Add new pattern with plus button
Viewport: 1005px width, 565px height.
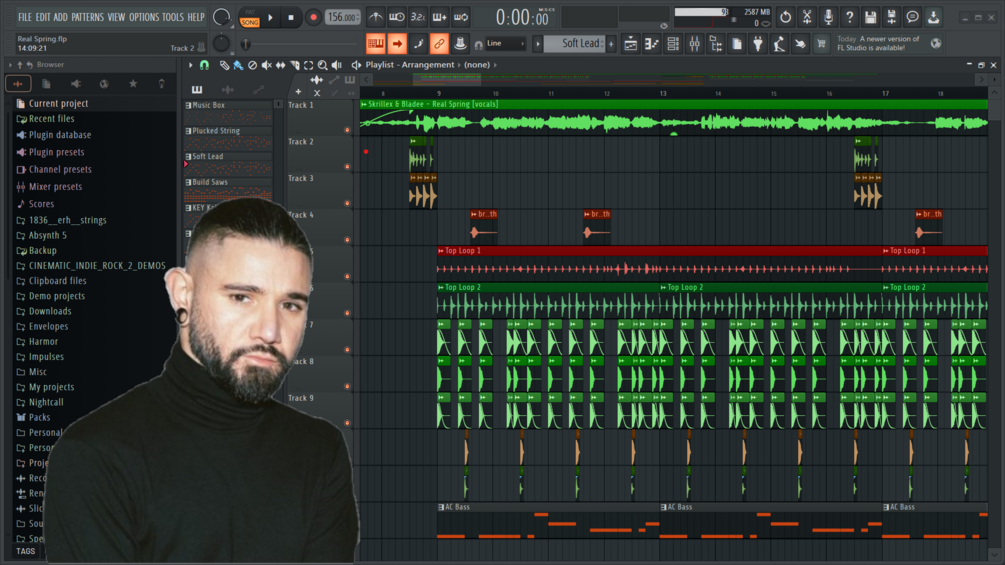611,44
